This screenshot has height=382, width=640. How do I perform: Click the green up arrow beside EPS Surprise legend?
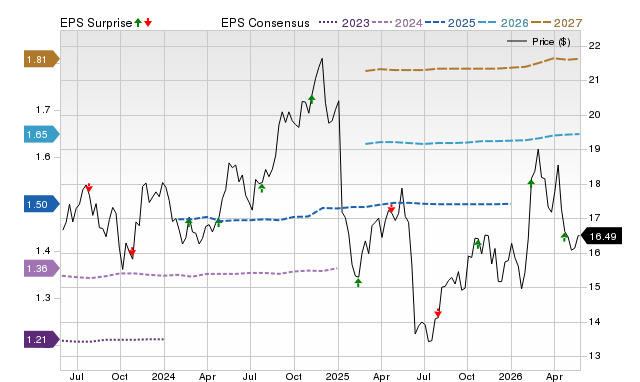[x=138, y=23]
